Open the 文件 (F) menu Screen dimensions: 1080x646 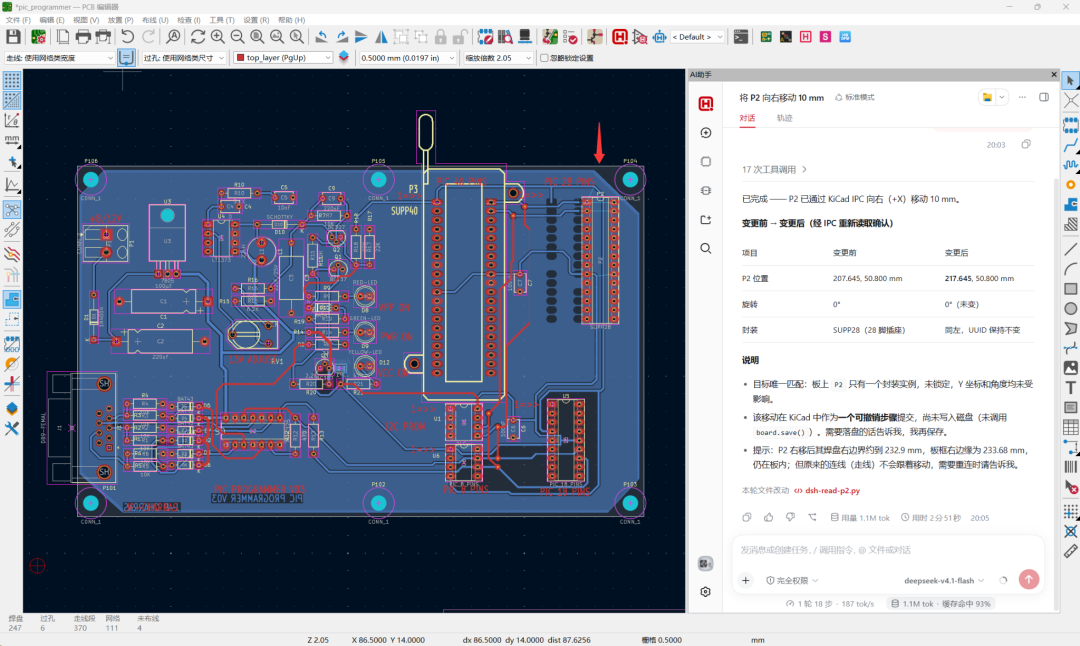18,20
